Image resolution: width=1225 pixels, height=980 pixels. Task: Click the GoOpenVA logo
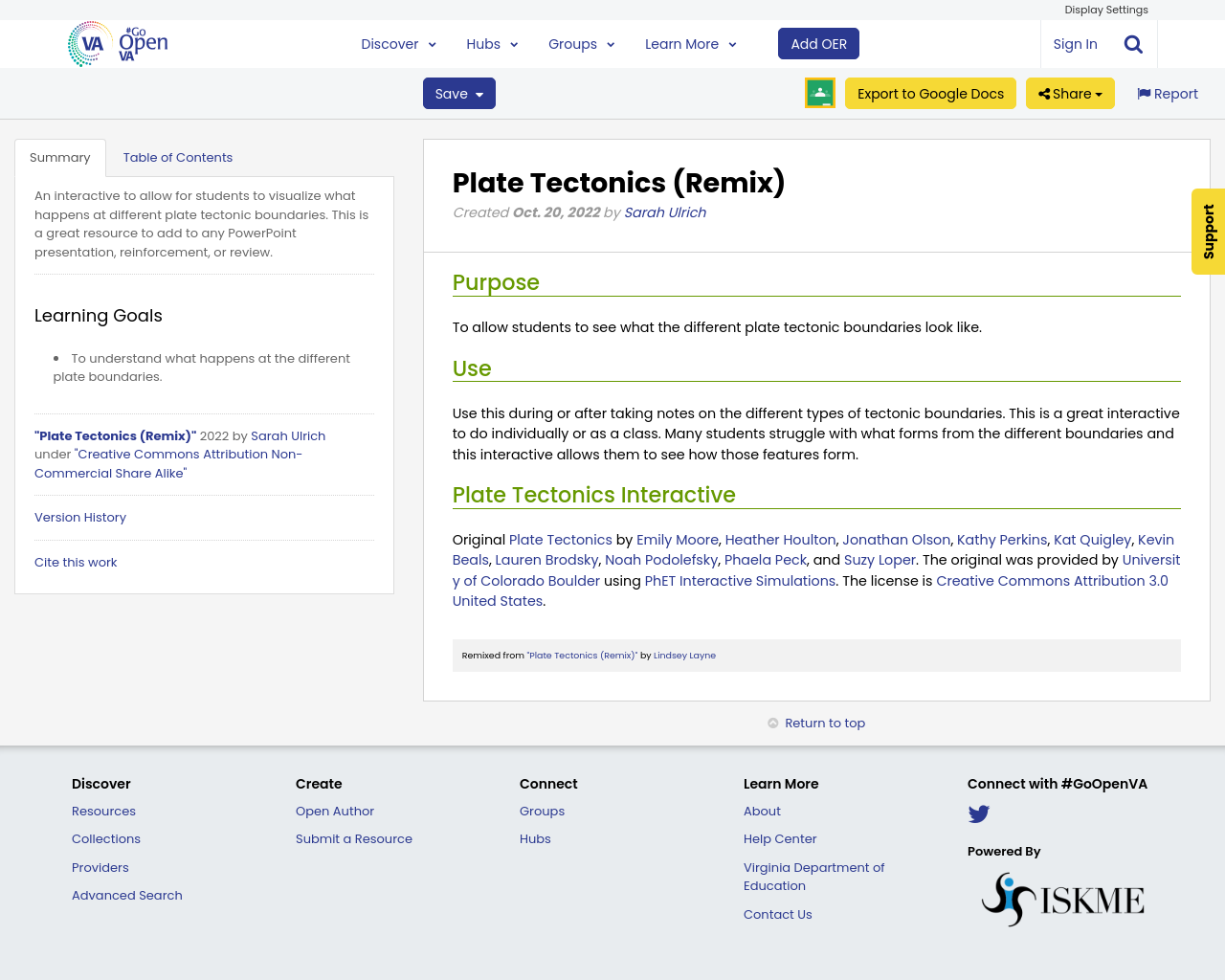[x=115, y=42]
